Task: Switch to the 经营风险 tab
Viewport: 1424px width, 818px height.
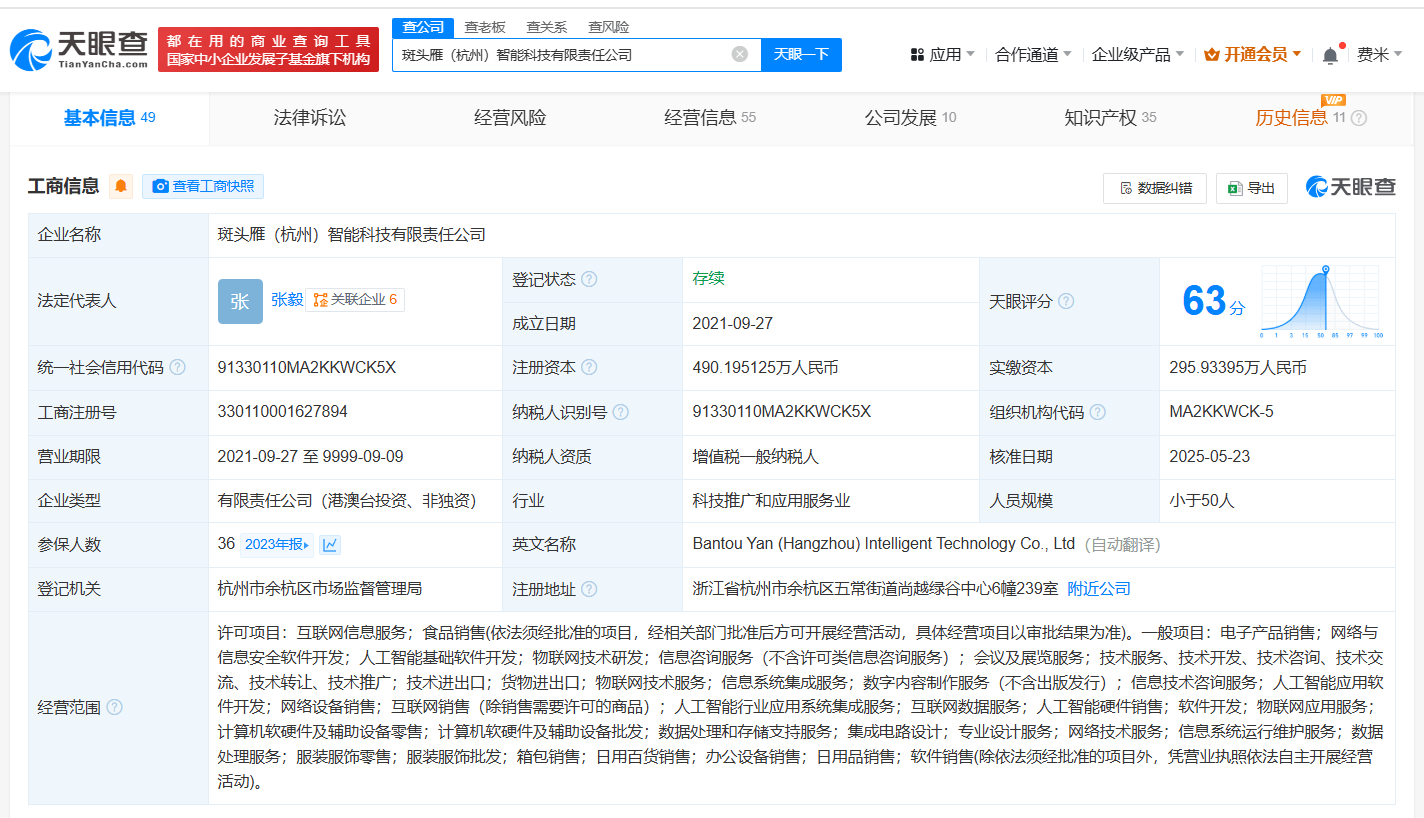Action: click(x=510, y=118)
